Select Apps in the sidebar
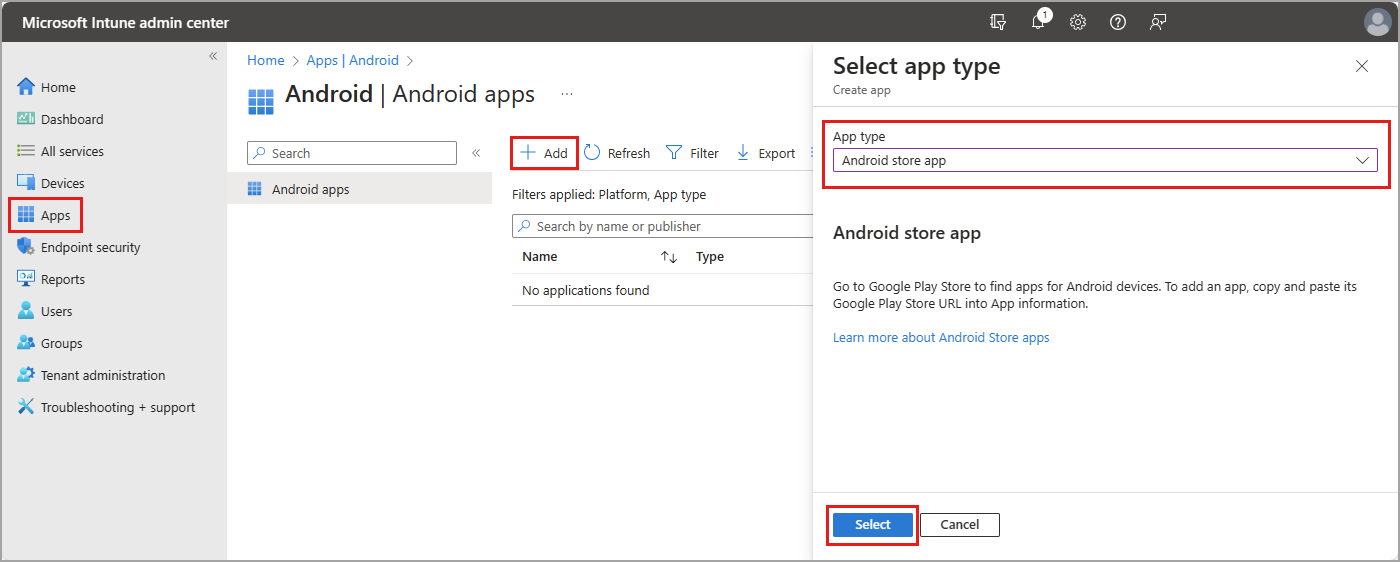The width and height of the screenshot is (1400, 562). coord(45,215)
